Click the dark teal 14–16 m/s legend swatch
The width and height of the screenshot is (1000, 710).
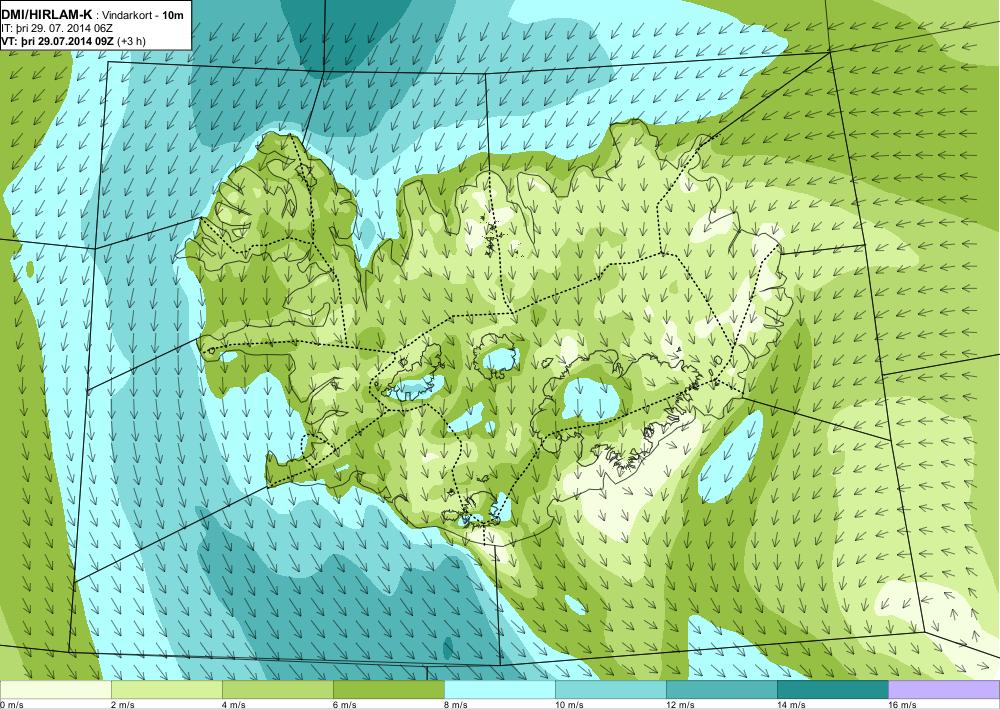tap(832, 690)
